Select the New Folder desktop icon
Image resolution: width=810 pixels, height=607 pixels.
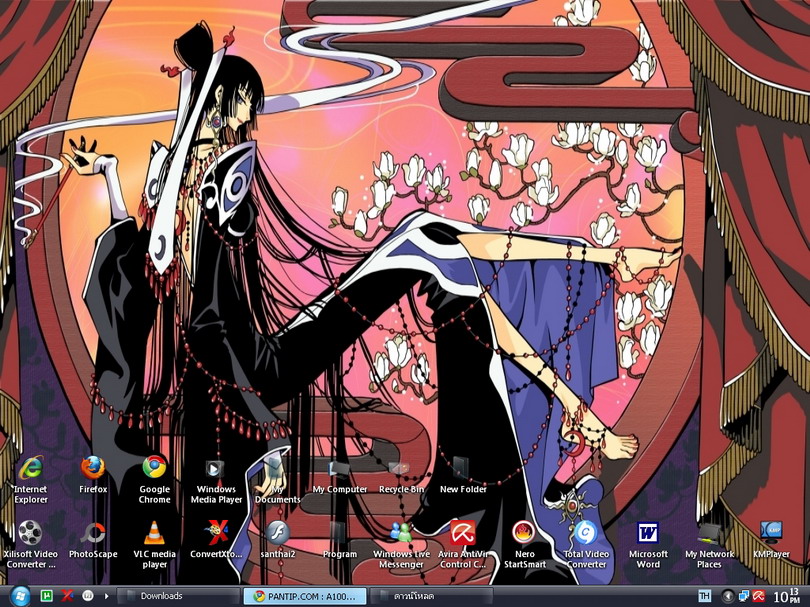[463, 475]
